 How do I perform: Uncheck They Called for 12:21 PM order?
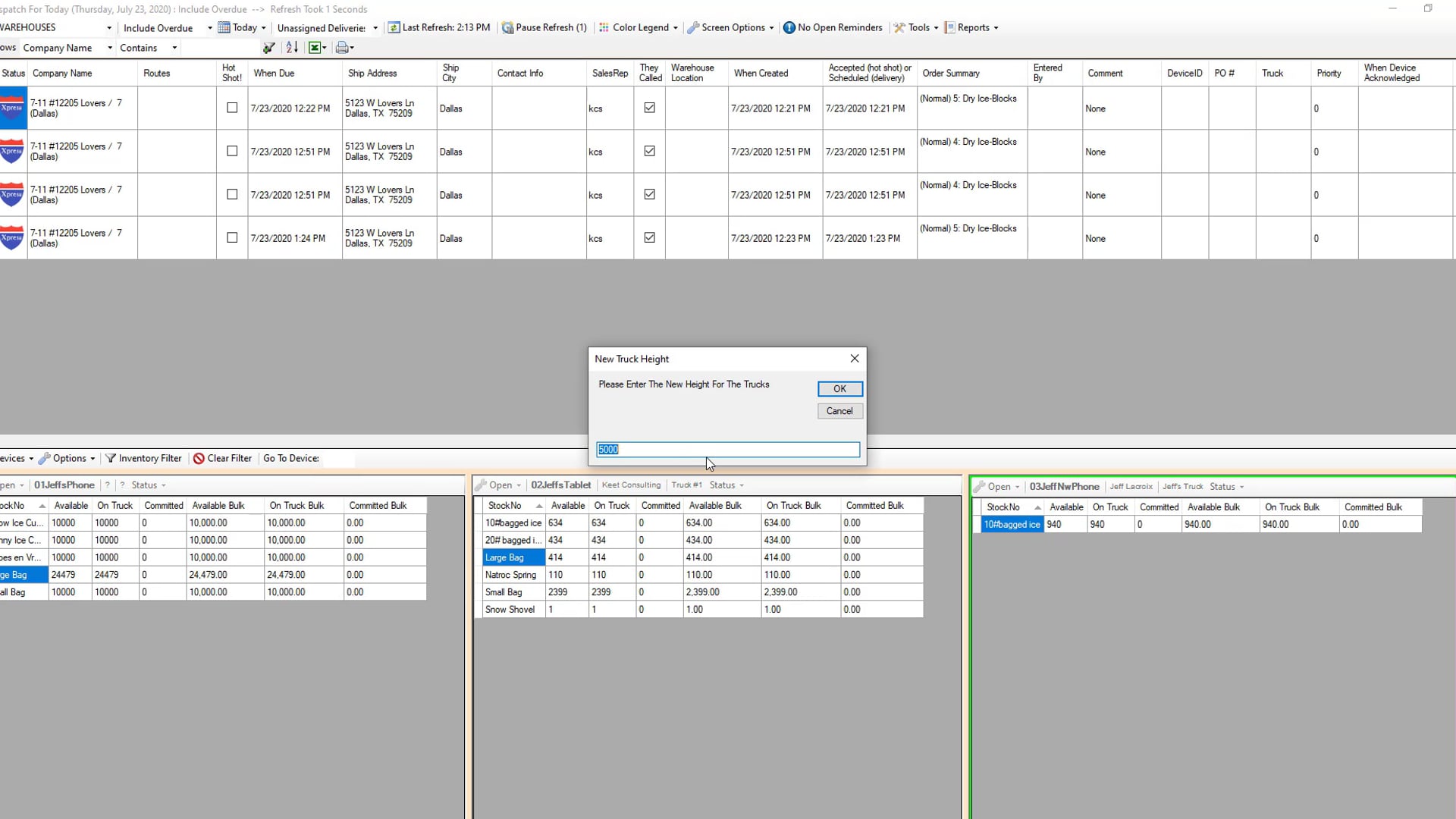[x=650, y=108]
